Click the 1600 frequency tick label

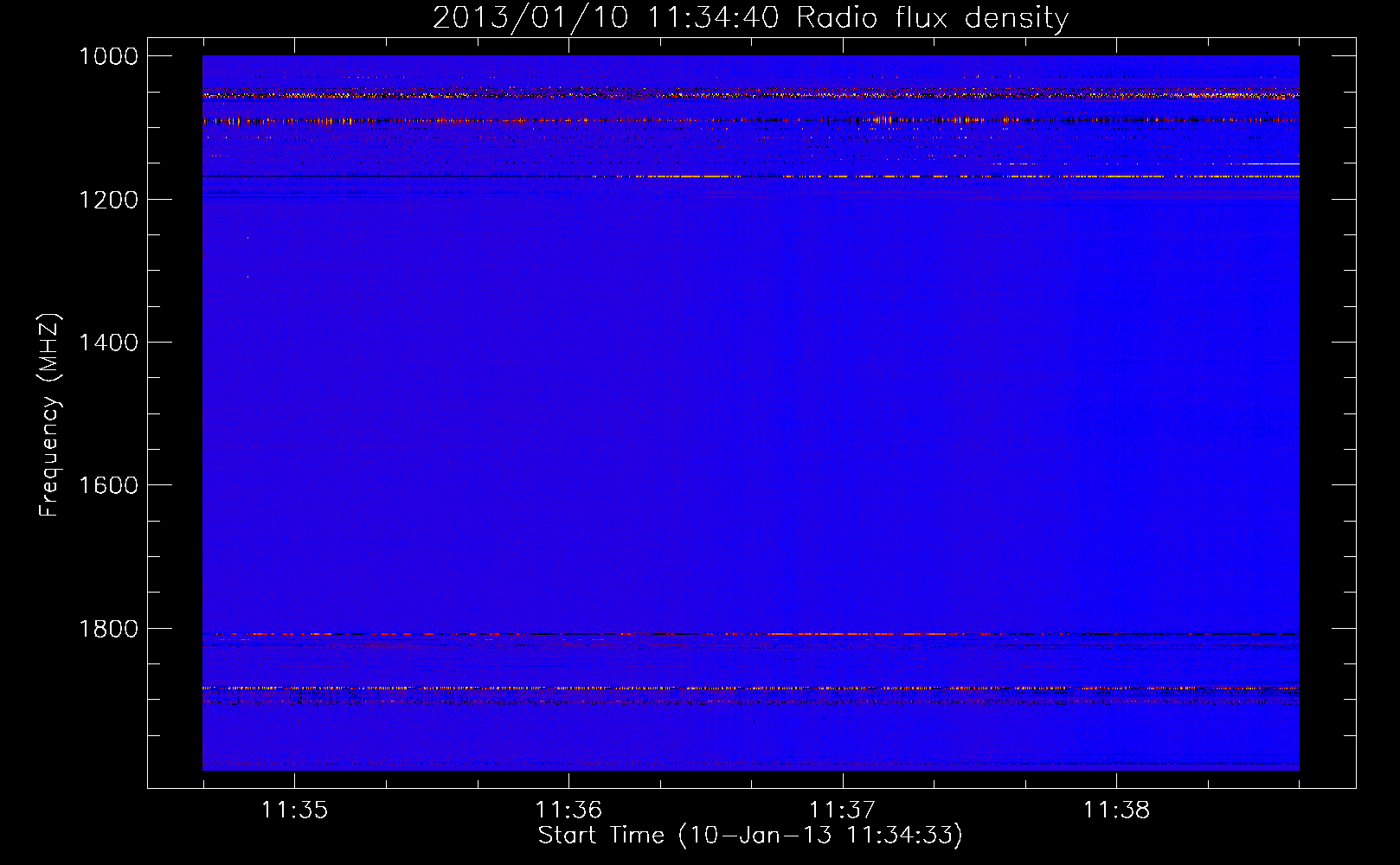pos(108,485)
